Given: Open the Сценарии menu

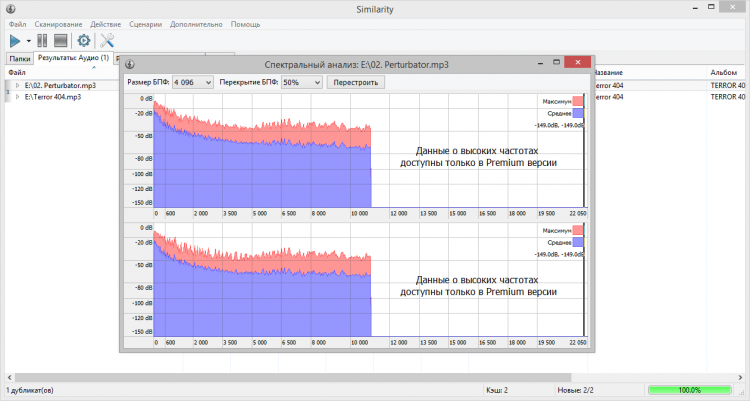Looking at the screenshot, I should pyautogui.click(x=145, y=24).
